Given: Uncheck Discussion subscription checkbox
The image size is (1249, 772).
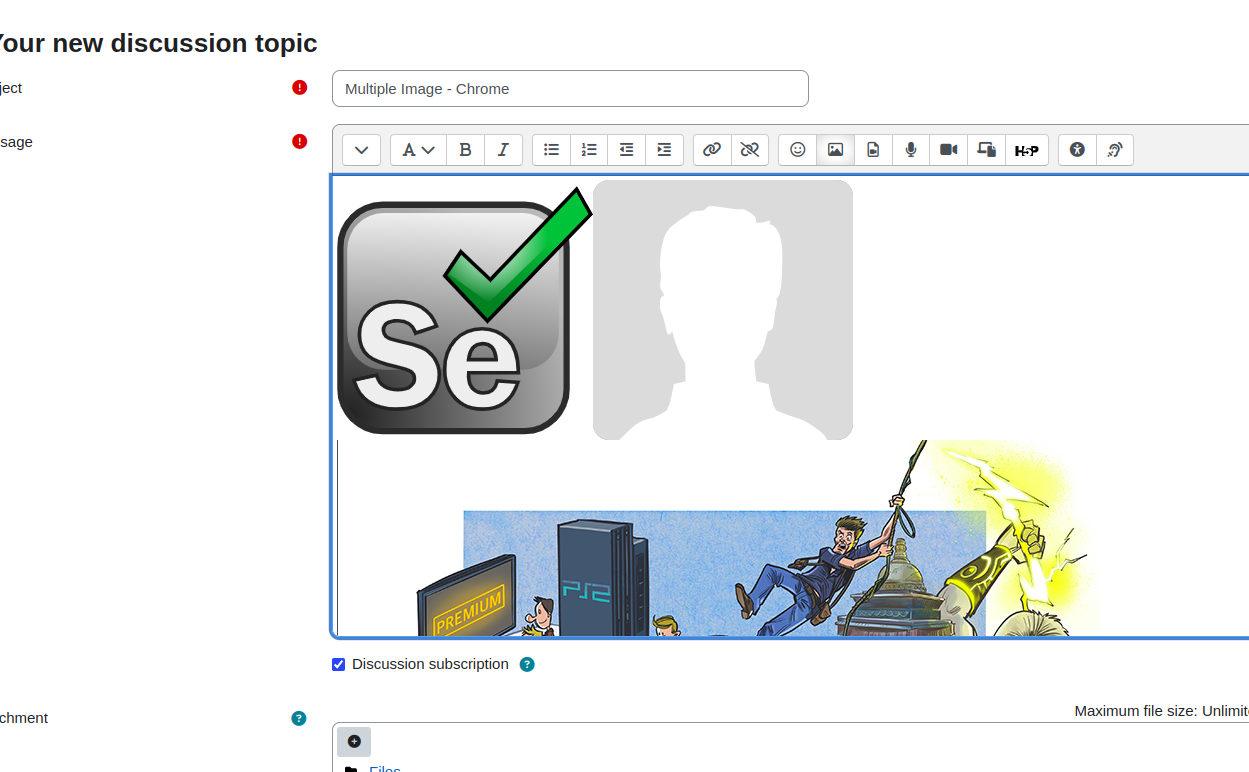Looking at the screenshot, I should click(339, 665).
